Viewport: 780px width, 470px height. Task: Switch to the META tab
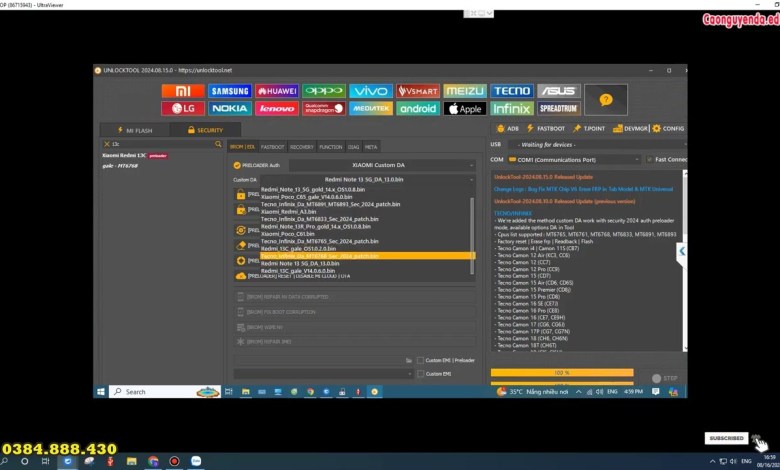coord(371,147)
